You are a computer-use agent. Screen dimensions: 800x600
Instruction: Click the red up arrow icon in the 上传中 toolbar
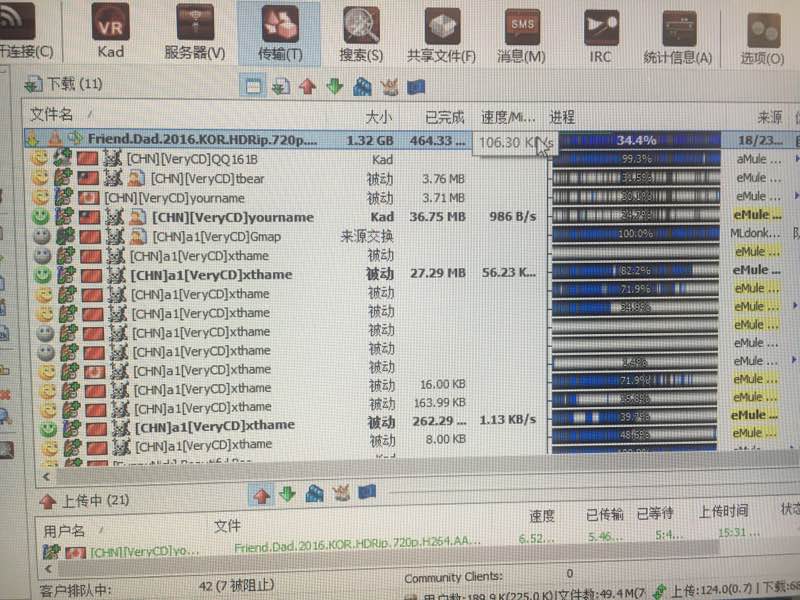pyautogui.click(x=261, y=494)
